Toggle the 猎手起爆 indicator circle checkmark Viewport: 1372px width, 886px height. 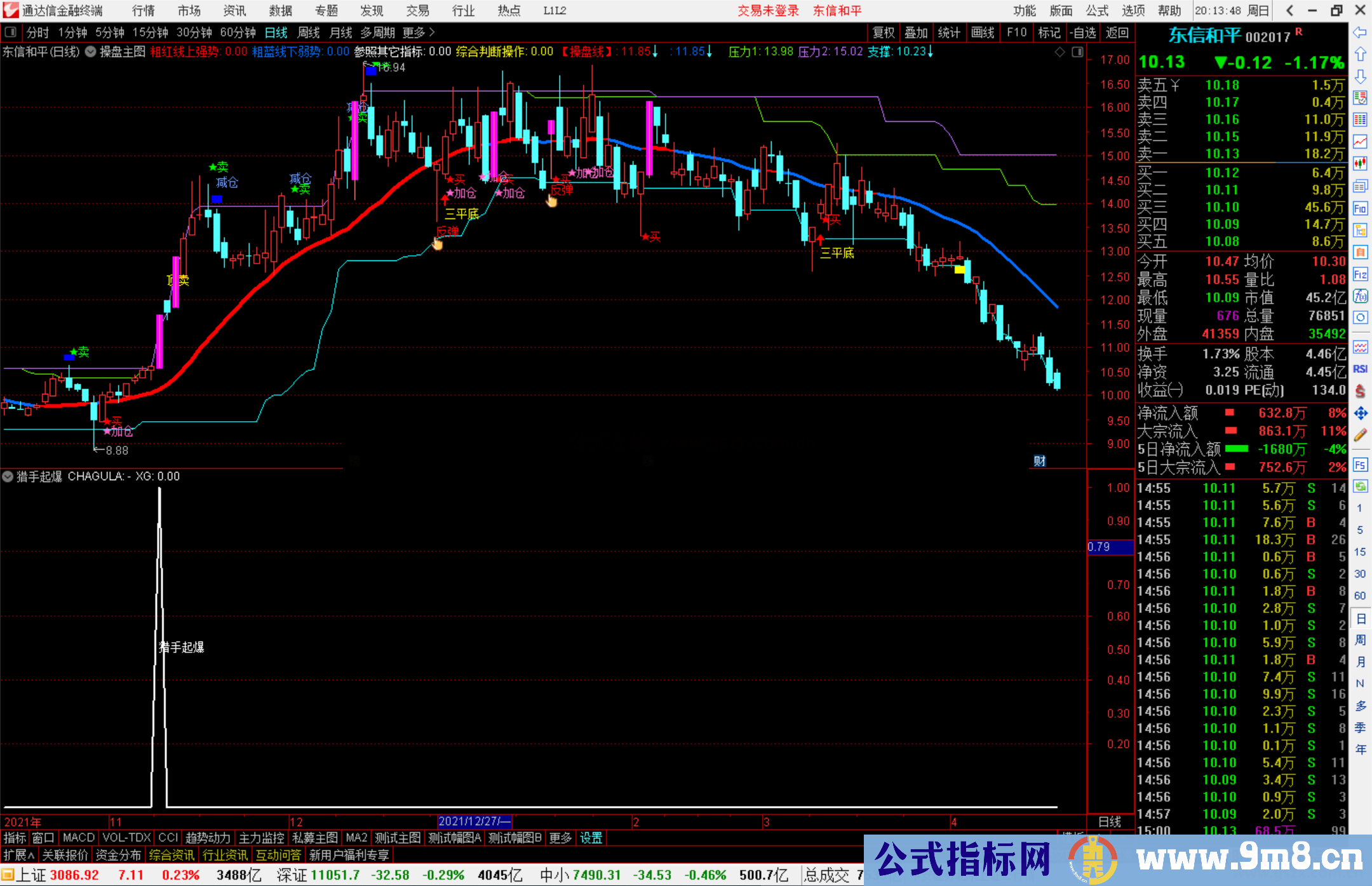click(8, 476)
